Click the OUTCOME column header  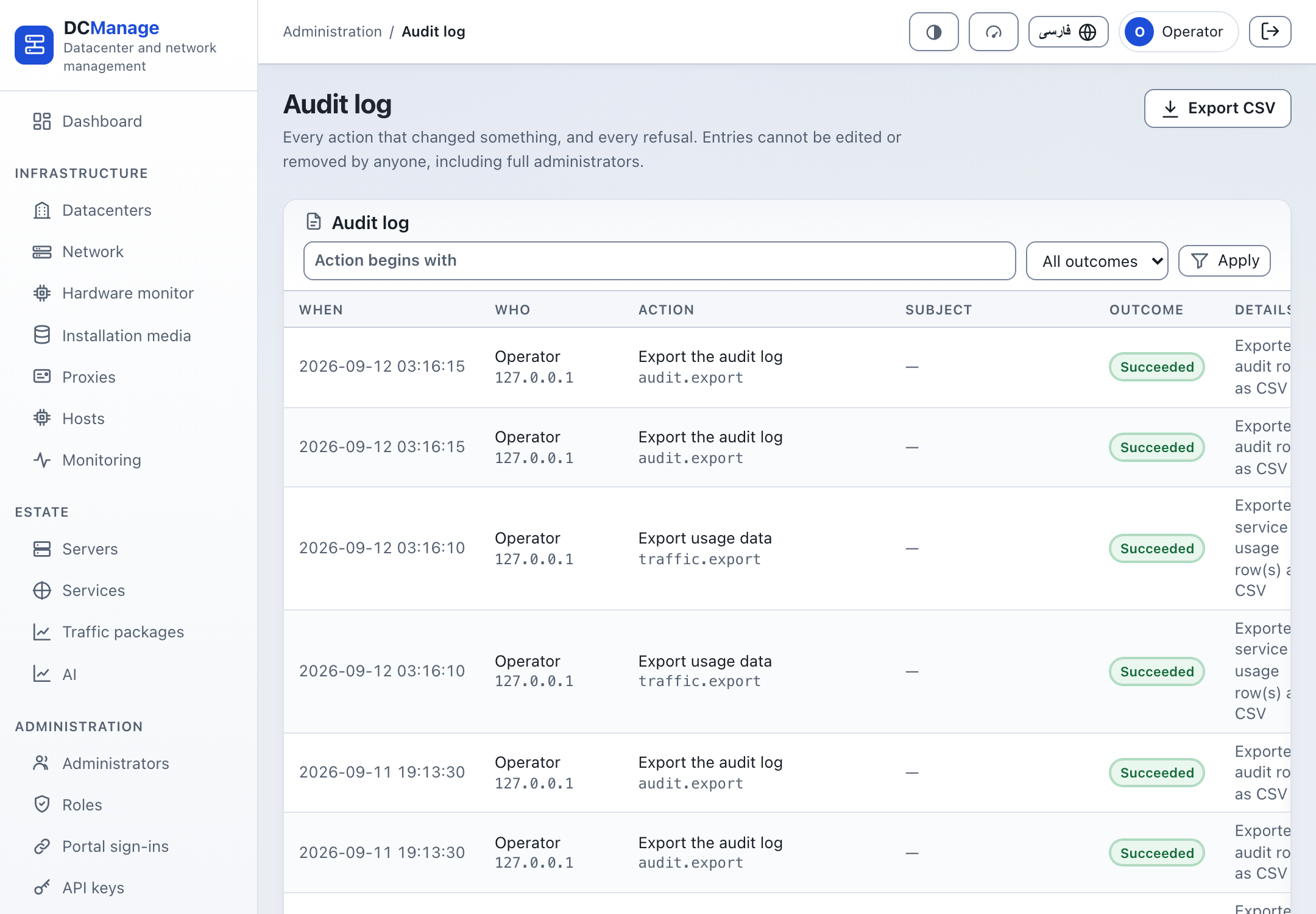click(x=1146, y=310)
